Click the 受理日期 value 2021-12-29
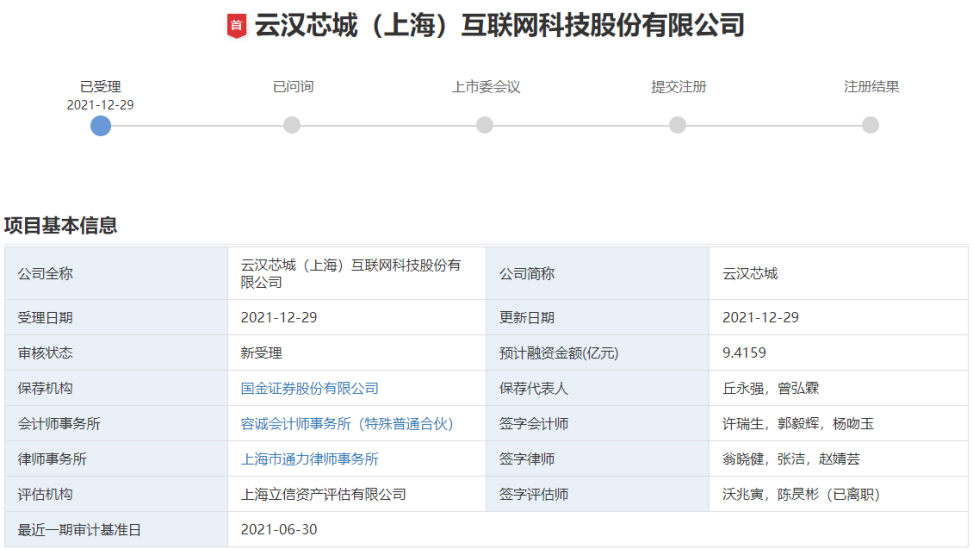973x549 pixels. [279, 318]
